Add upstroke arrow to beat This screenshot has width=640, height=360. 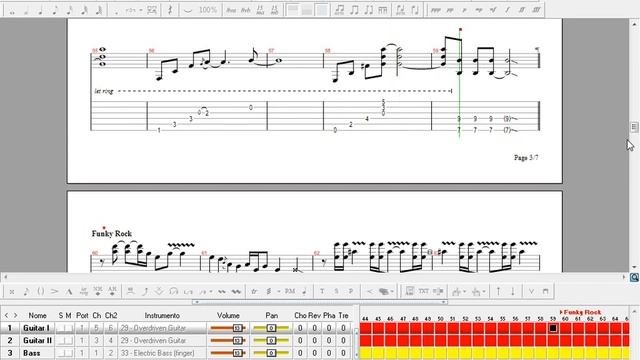point(498,291)
